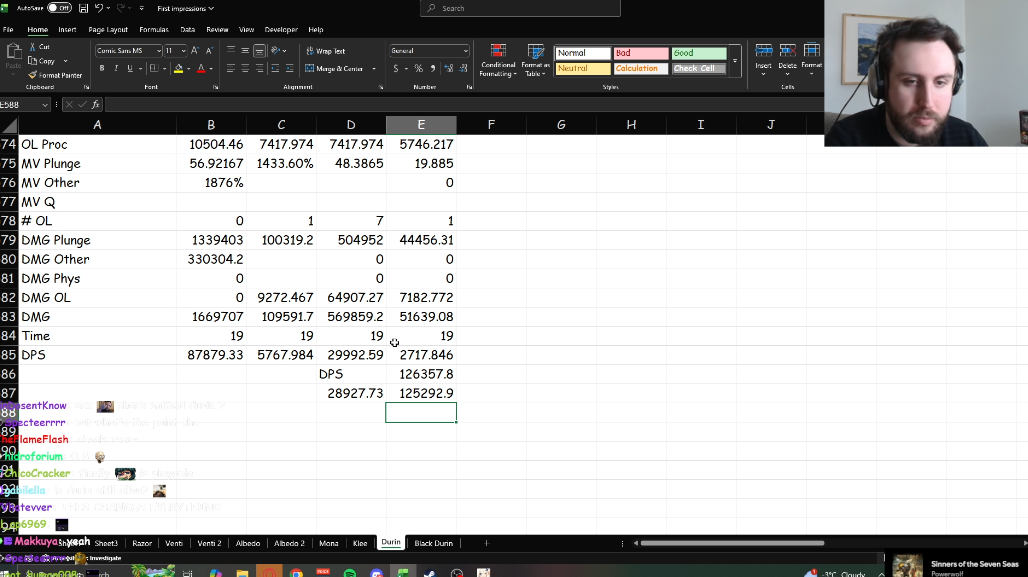Open Conditional Formatting menu

498,60
